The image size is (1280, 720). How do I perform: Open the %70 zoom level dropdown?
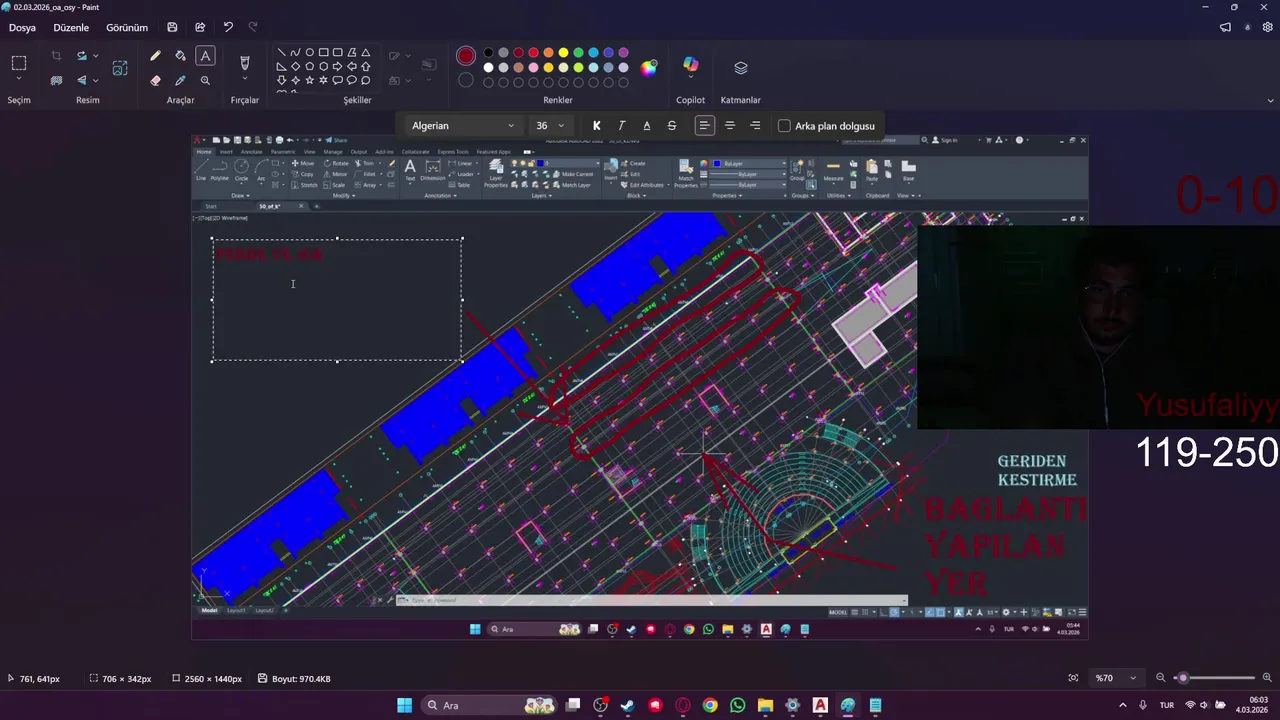coord(1115,678)
